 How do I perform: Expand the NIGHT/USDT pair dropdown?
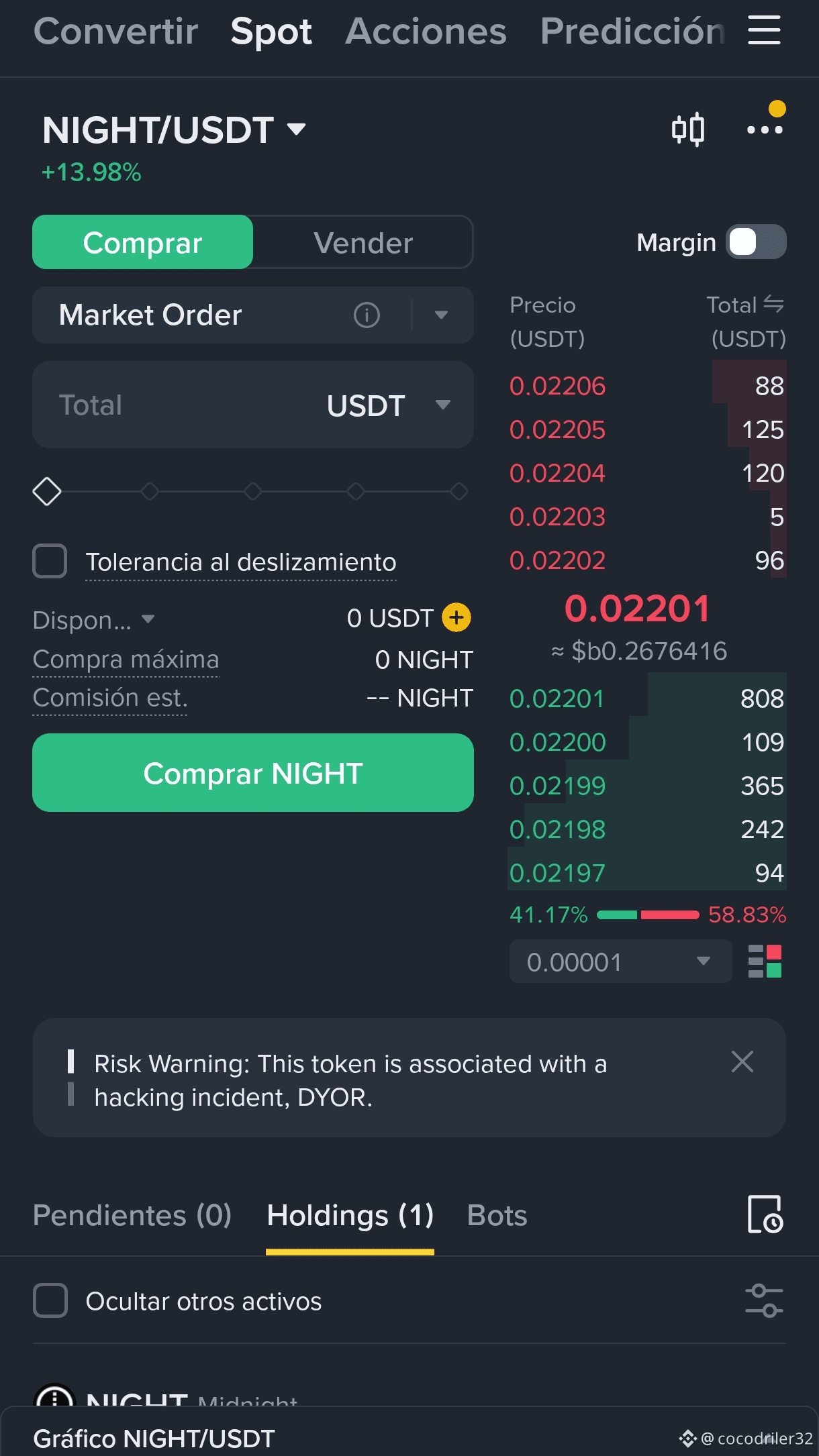pos(296,128)
